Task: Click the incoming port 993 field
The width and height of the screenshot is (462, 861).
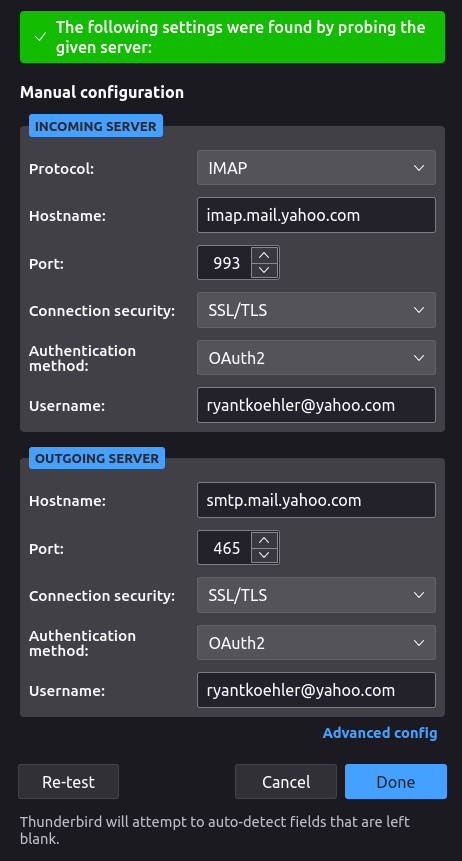Action: (226, 262)
